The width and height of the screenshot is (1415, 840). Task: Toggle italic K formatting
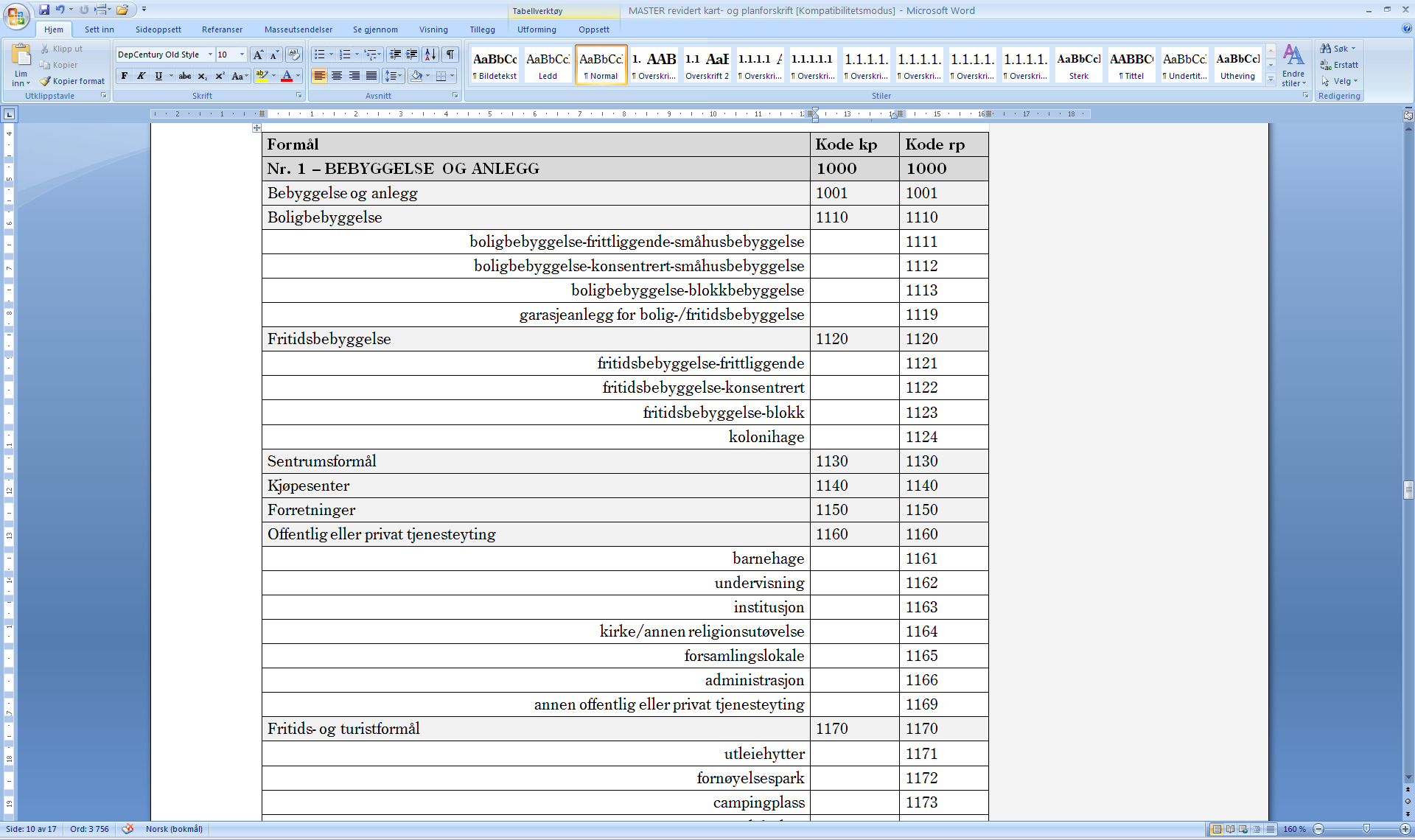tap(141, 76)
